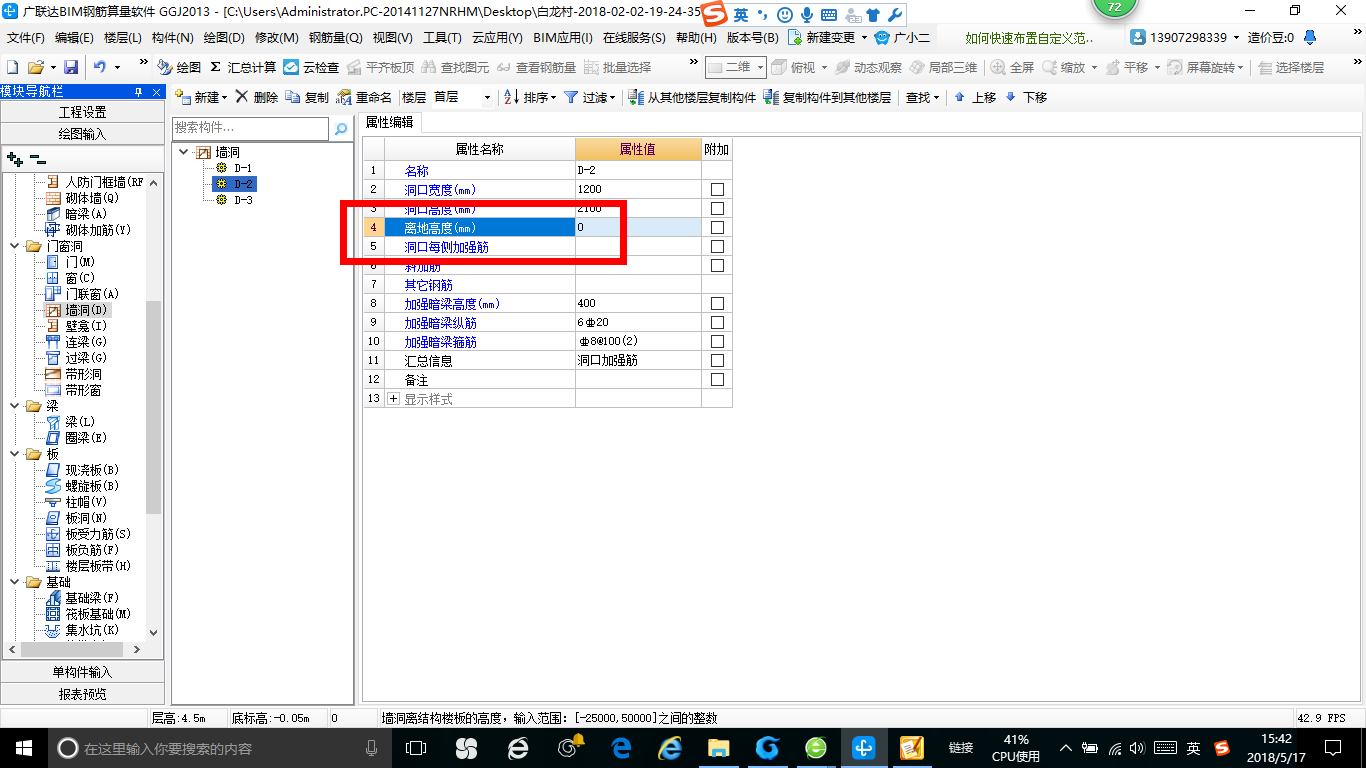The image size is (1366, 768).
Task: Click 复制构件到其他楼层 tool
Action: [x=827, y=97]
